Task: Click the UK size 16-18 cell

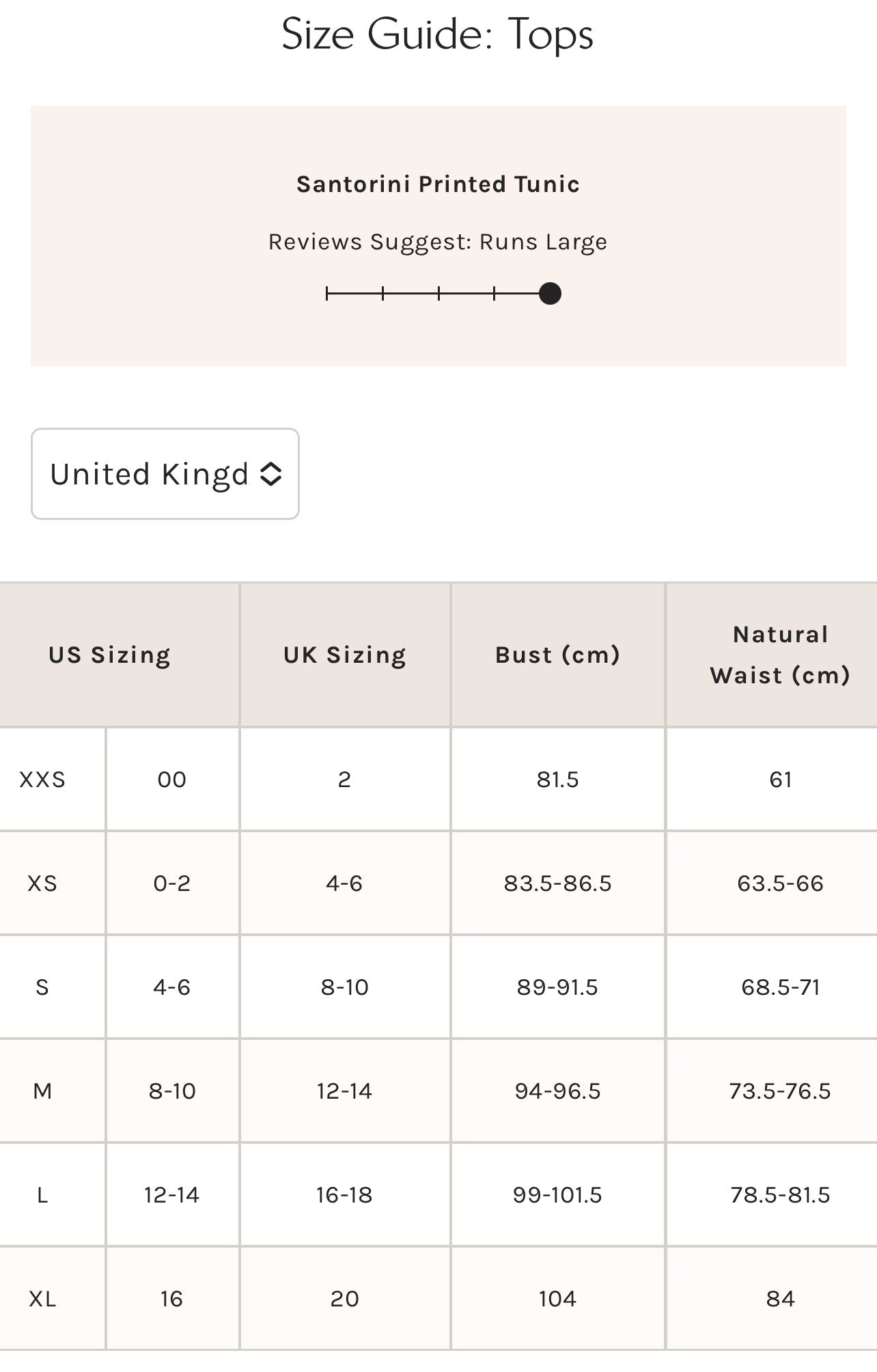Action: click(344, 1195)
